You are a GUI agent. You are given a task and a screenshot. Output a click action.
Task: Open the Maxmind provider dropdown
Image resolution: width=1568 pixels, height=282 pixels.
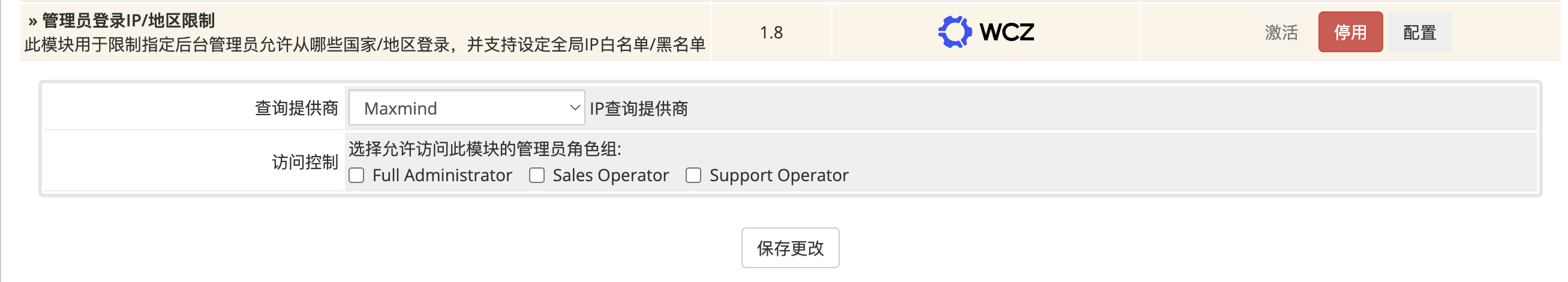click(466, 108)
